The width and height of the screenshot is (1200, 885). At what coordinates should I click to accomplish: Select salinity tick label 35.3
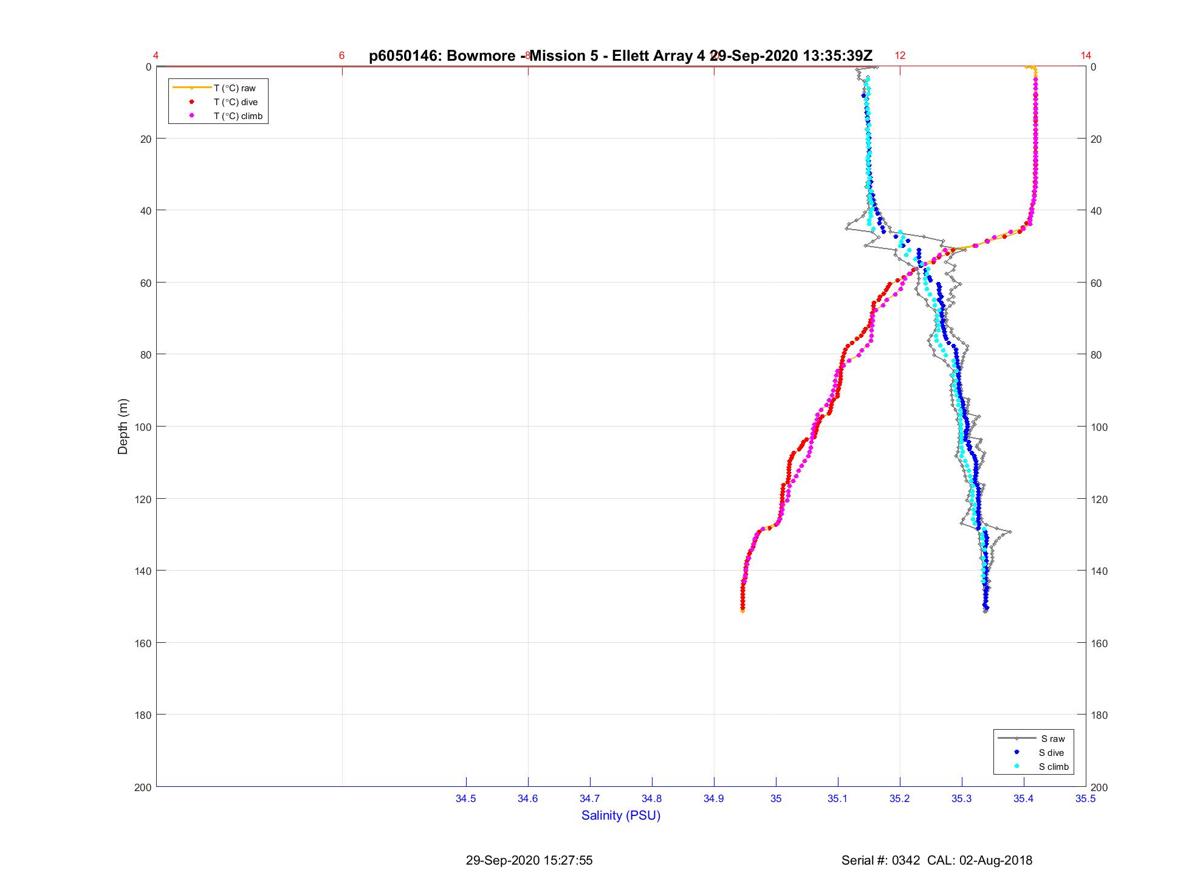coord(962,798)
